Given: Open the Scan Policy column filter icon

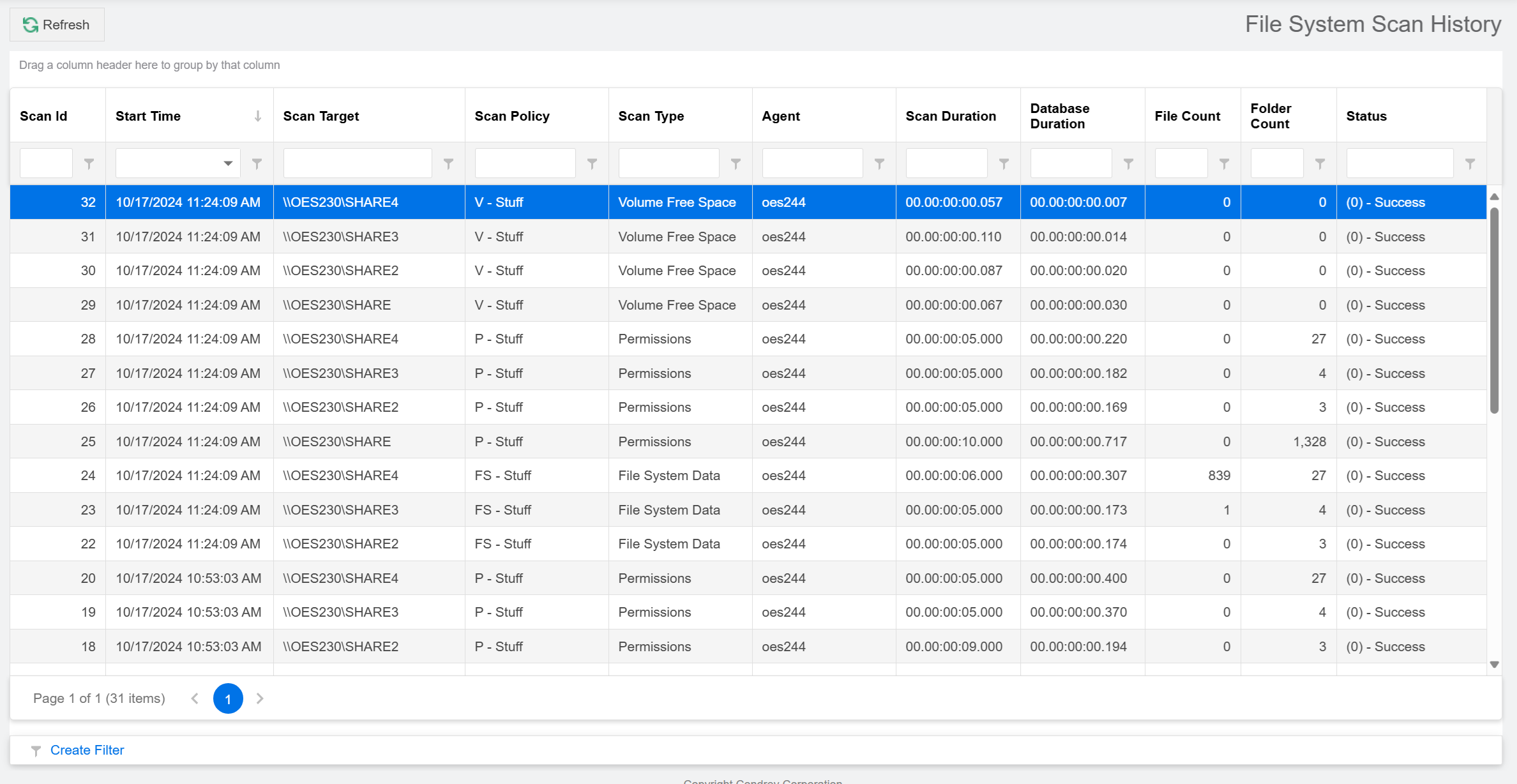Looking at the screenshot, I should click(x=592, y=164).
